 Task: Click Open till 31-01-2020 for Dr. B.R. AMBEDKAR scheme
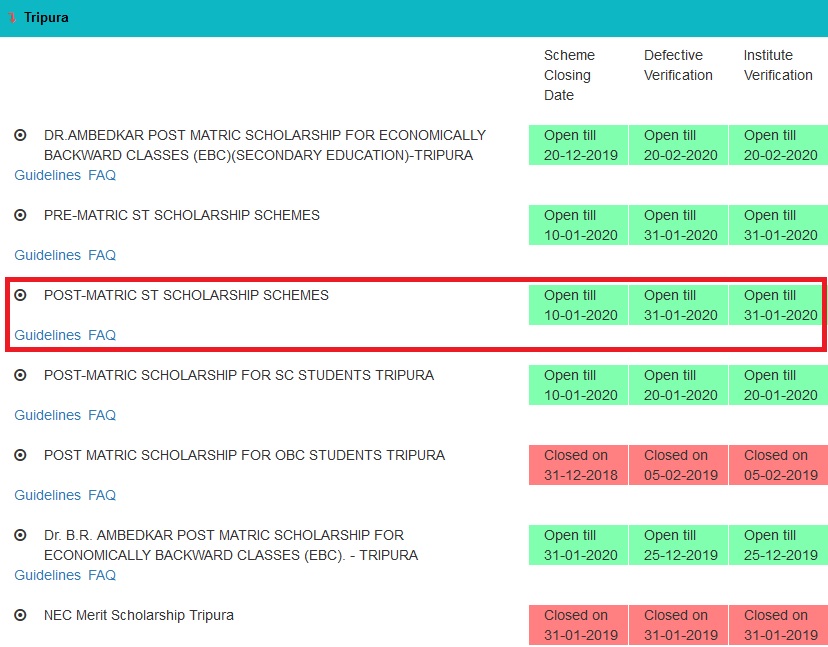578,545
